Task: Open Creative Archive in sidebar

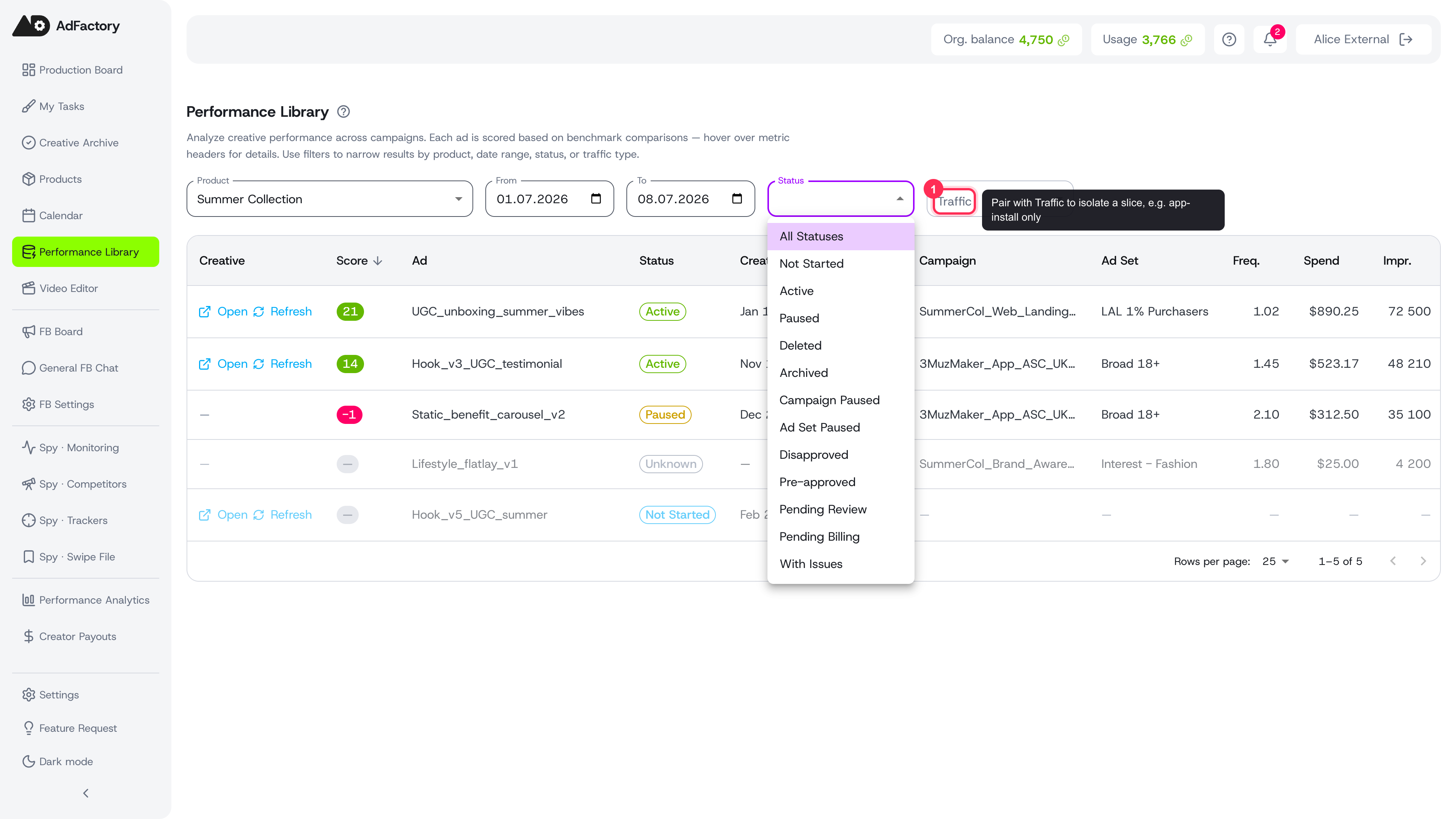Action: pos(85,143)
